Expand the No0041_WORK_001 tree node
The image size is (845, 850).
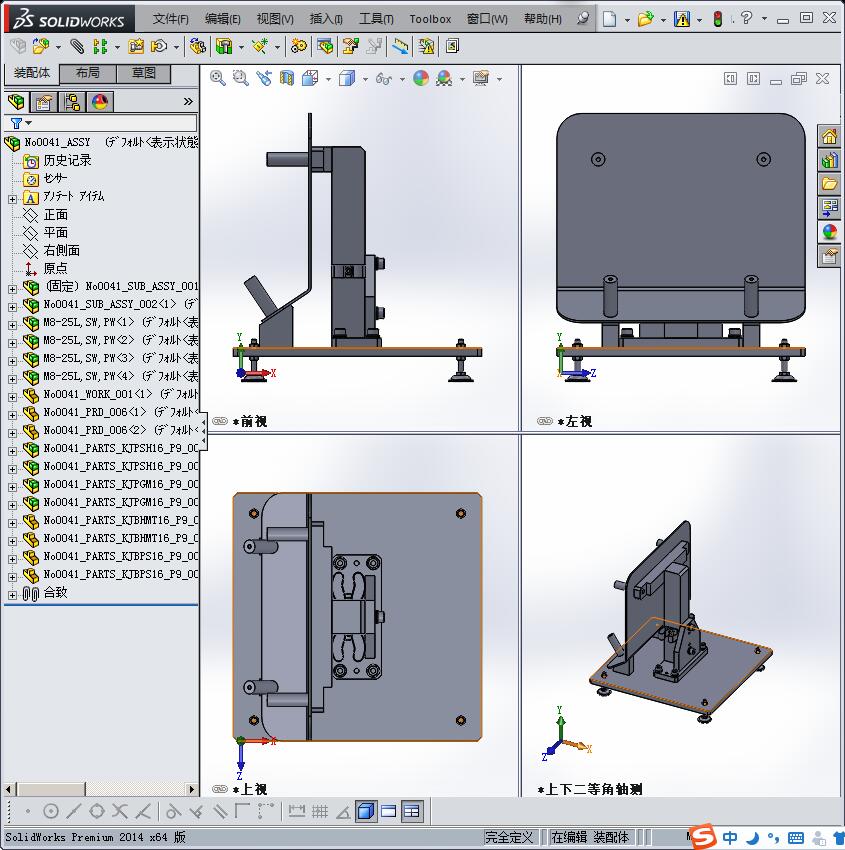(x=12, y=395)
